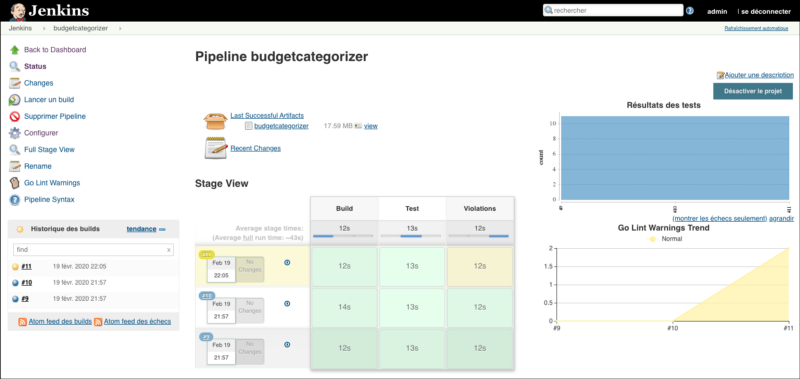Click the Ajouter une description link
This screenshot has height=379, width=800.
click(759, 75)
